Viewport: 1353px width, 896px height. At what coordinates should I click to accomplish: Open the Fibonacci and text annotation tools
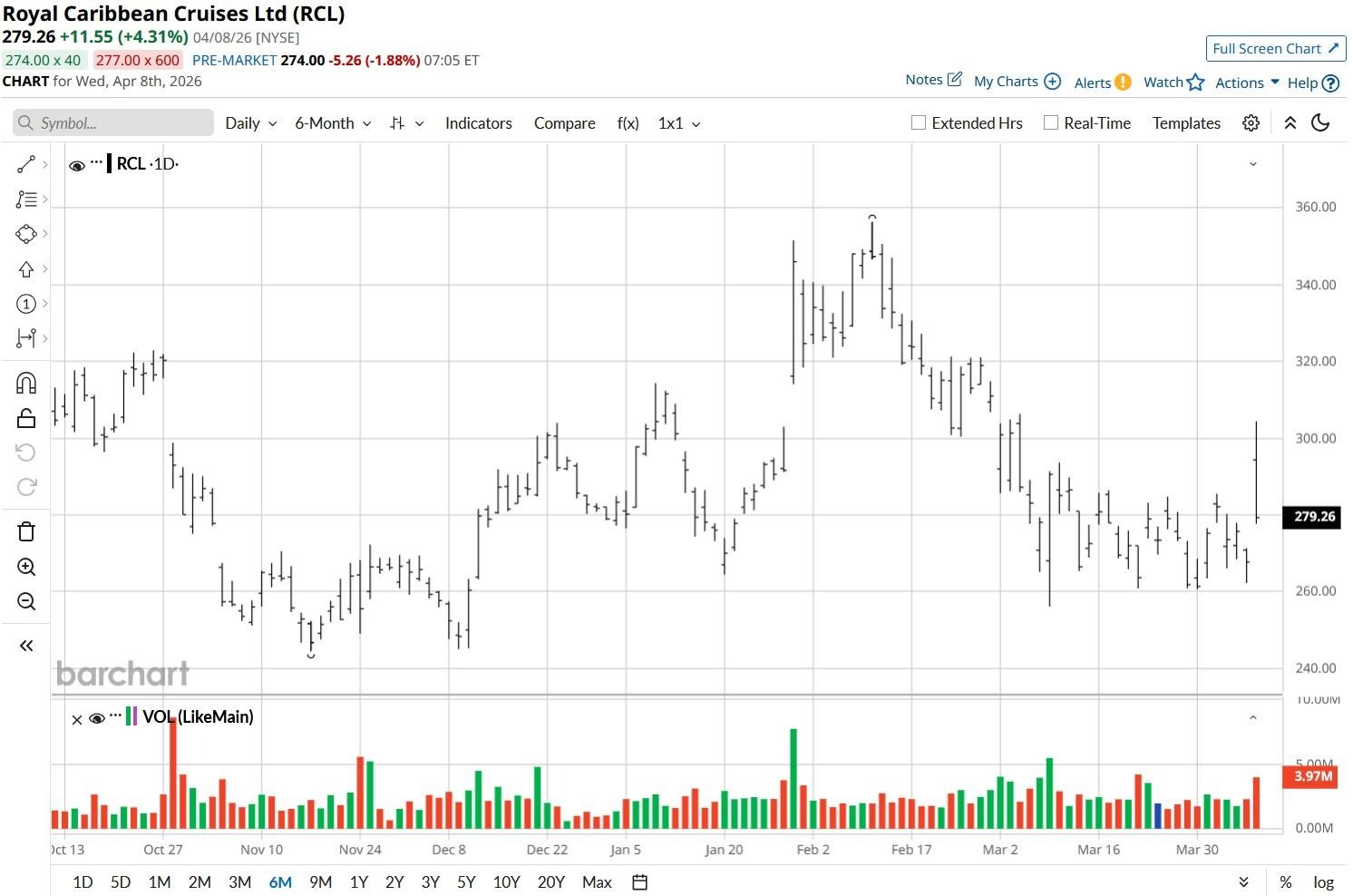[26, 200]
